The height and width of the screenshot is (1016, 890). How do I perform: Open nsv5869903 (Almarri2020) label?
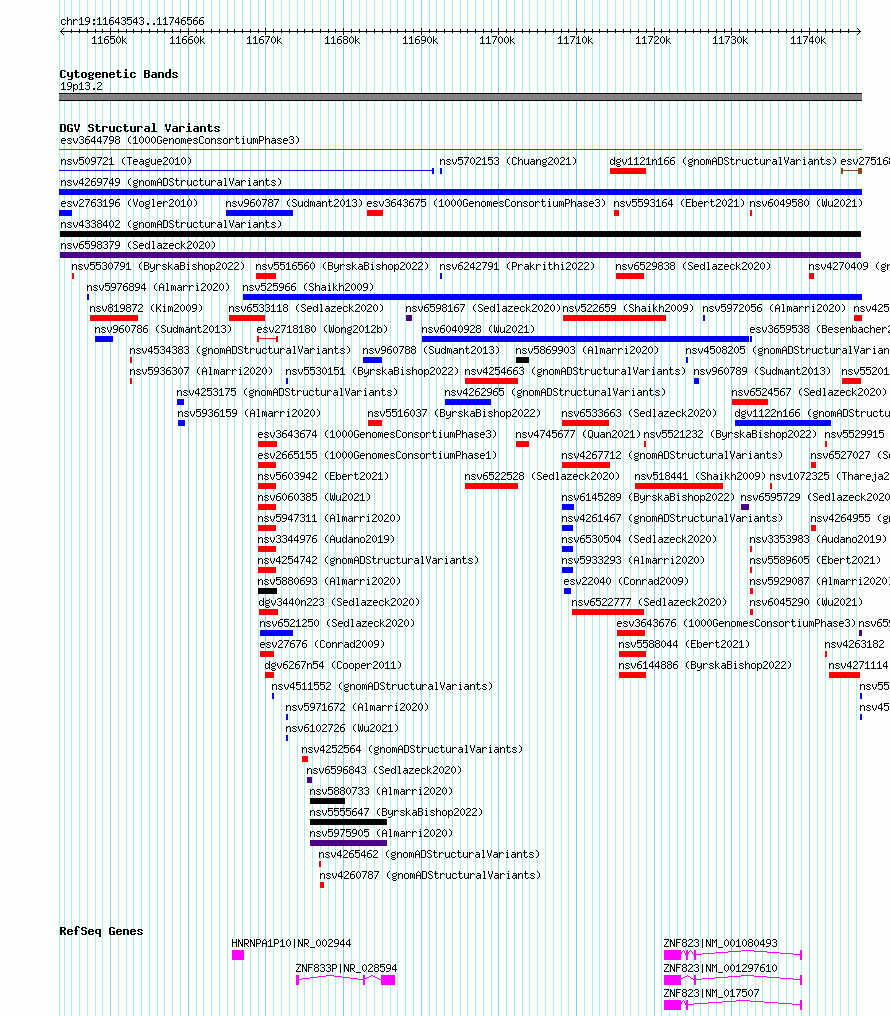588,350
